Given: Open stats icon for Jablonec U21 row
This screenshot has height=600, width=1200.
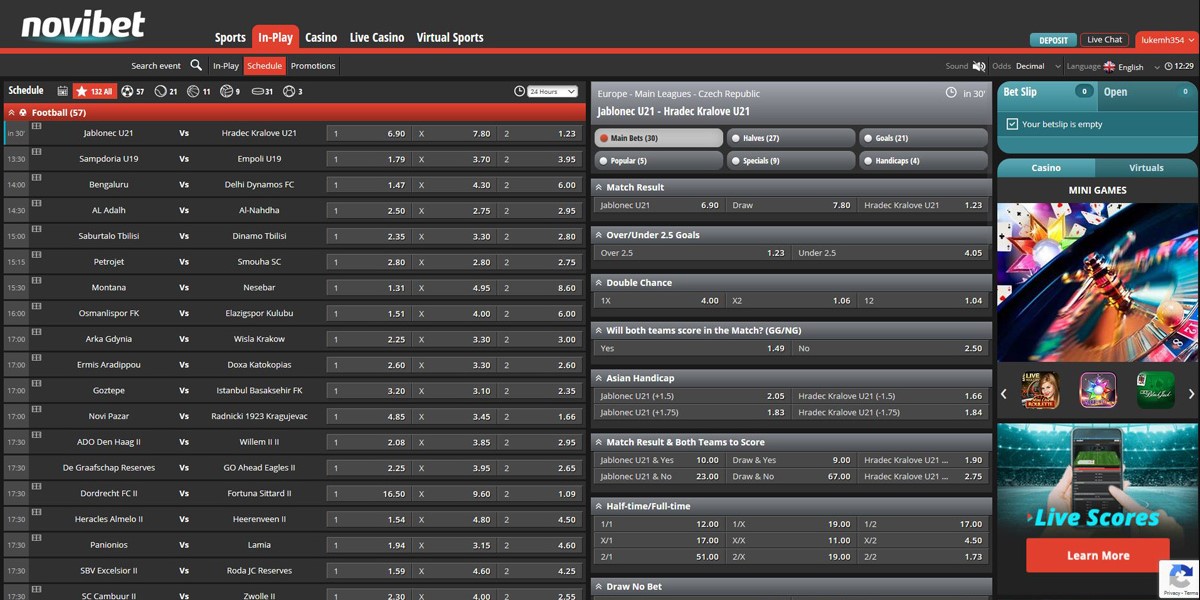Looking at the screenshot, I should [x=37, y=126].
